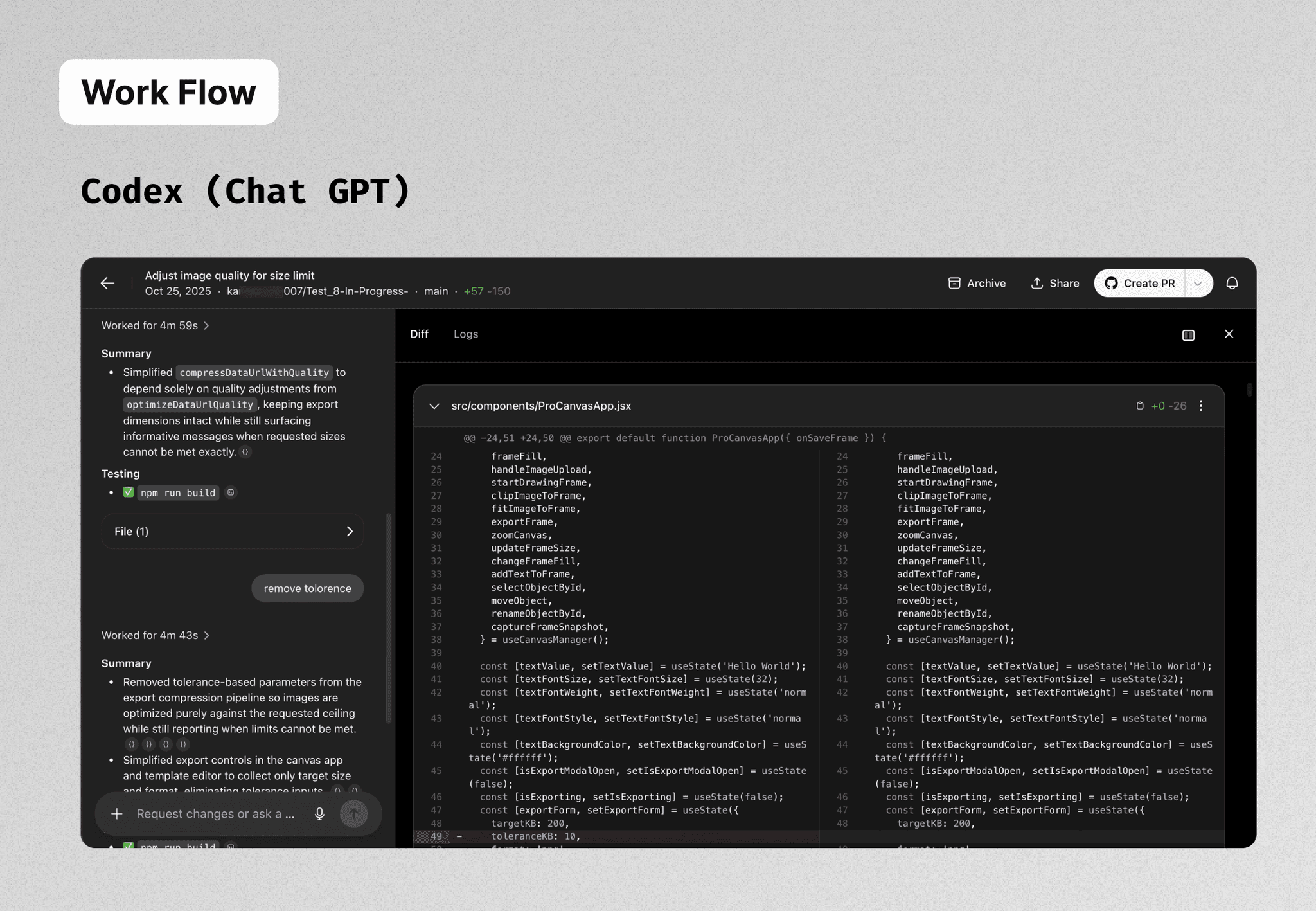Click the checkmark next to npm run build

[x=129, y=492]
